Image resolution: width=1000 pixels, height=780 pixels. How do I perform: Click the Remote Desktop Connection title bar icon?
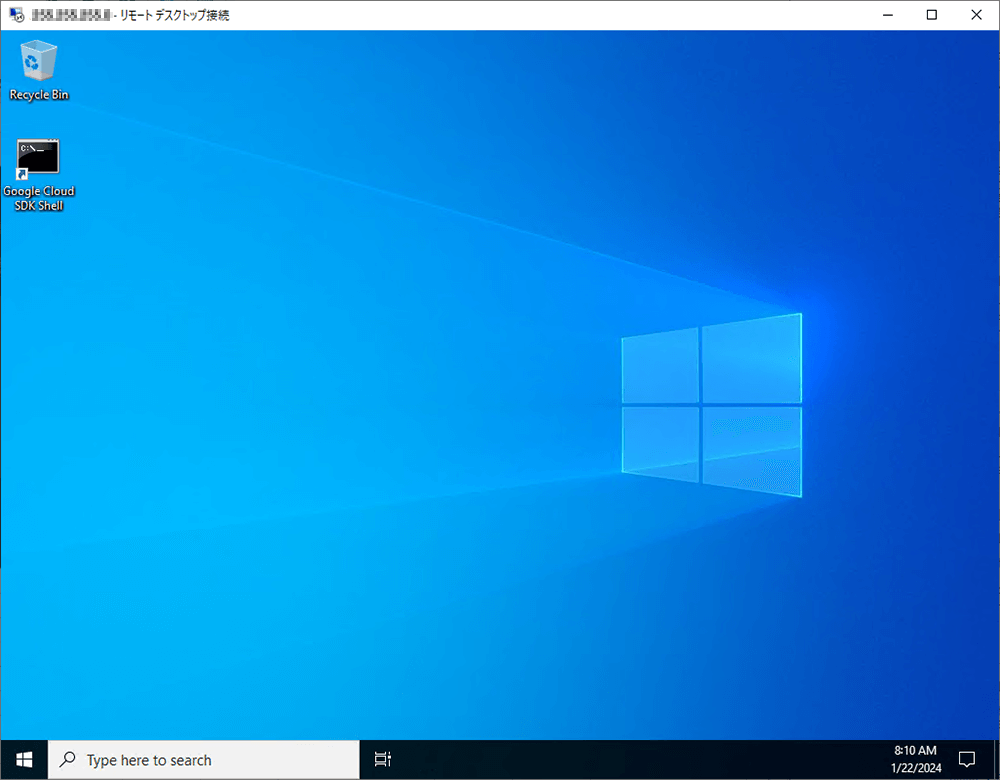[x=16, y=15]
